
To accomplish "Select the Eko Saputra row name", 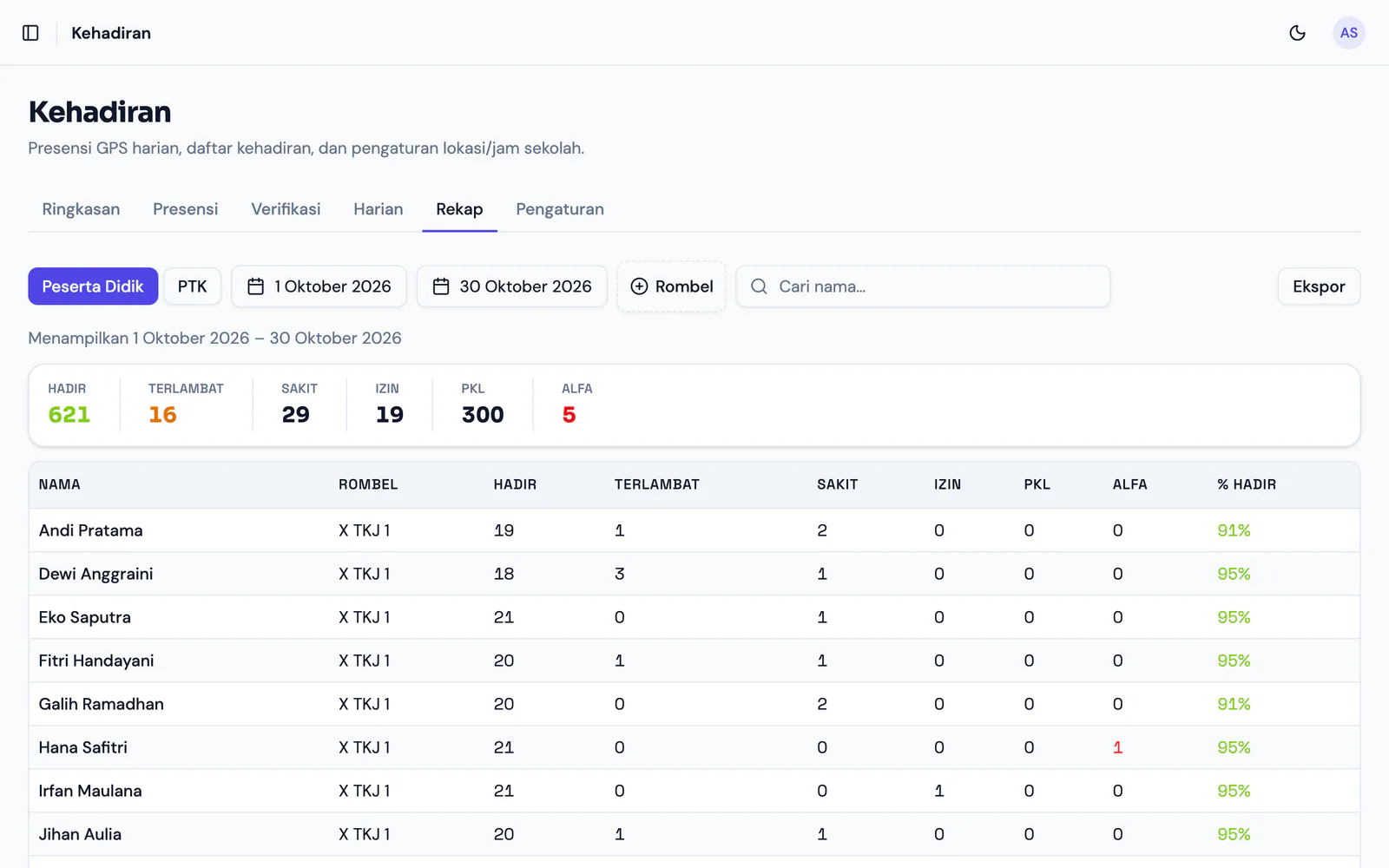I will pos(85,617).
